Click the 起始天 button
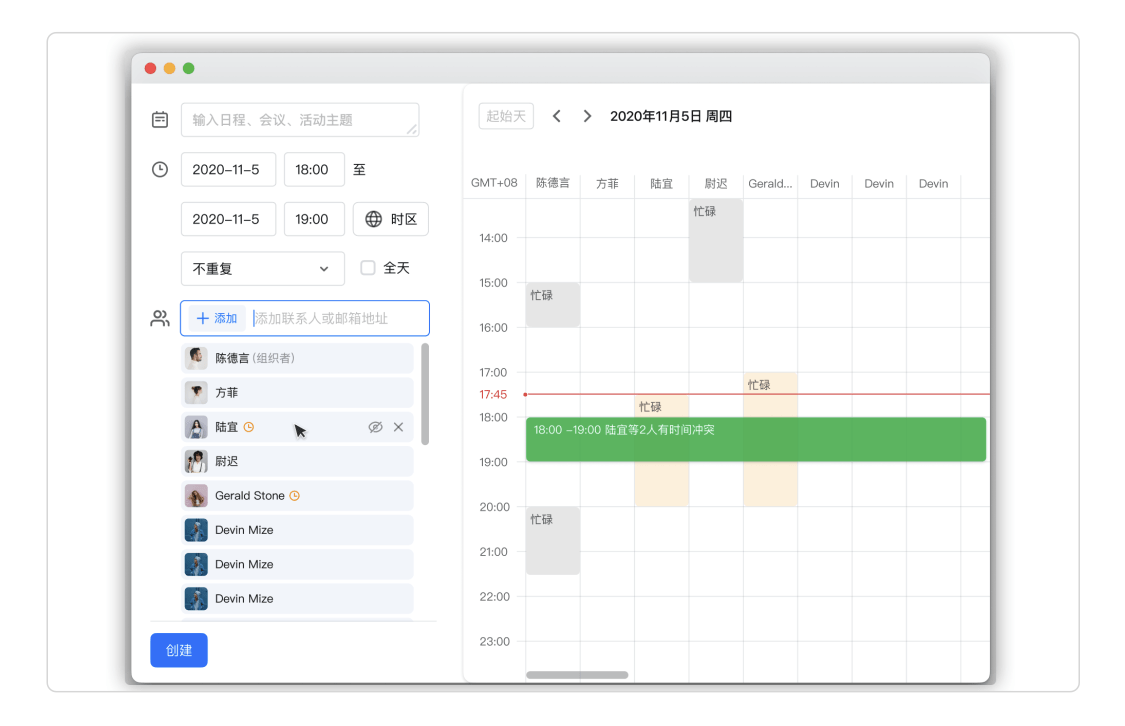The height and width of the screenshot is (726, 1125). coord(506,116)
